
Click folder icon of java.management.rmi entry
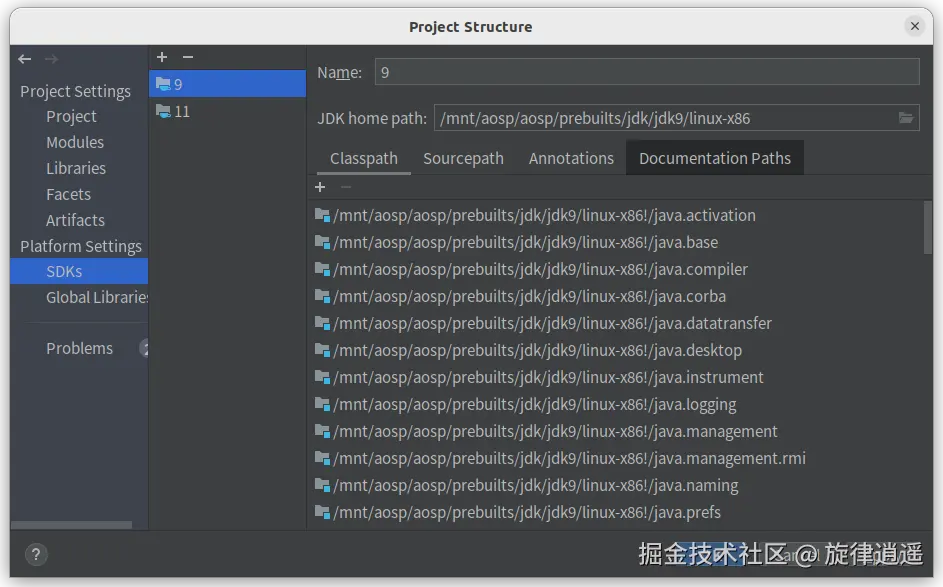tap(322, 458)
